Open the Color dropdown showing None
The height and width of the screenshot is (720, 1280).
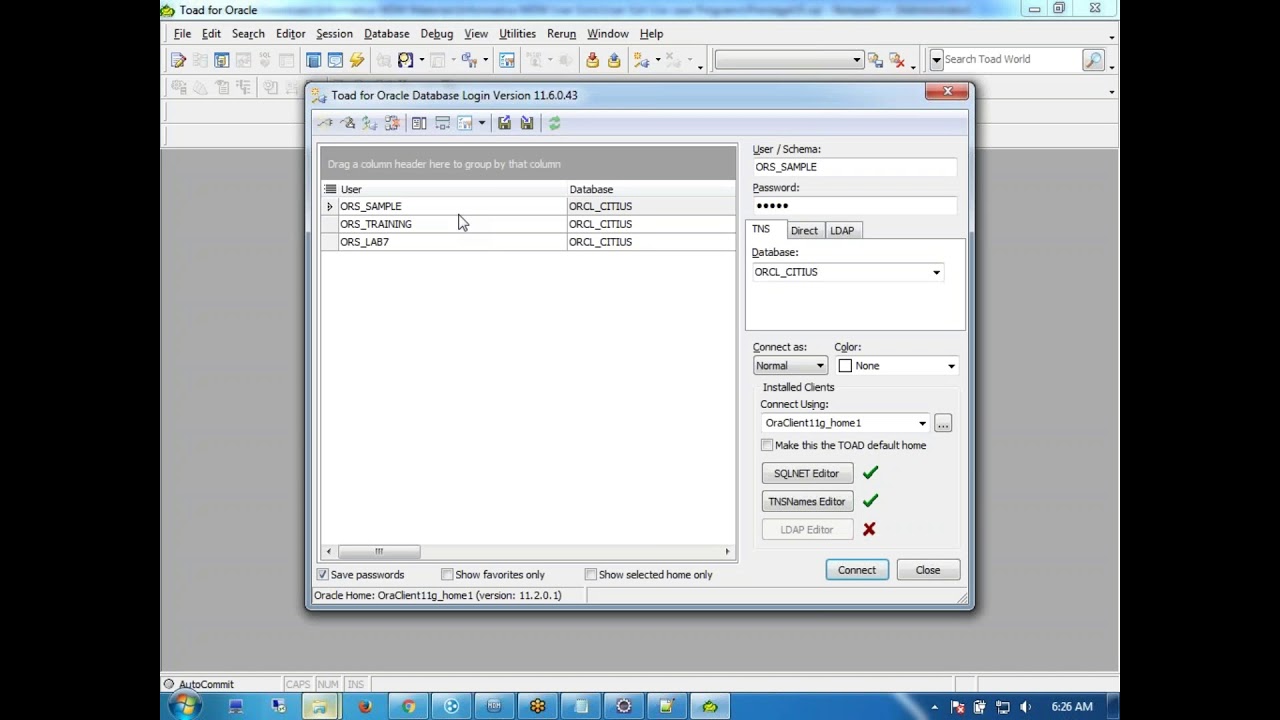click(x=951, y=366)
